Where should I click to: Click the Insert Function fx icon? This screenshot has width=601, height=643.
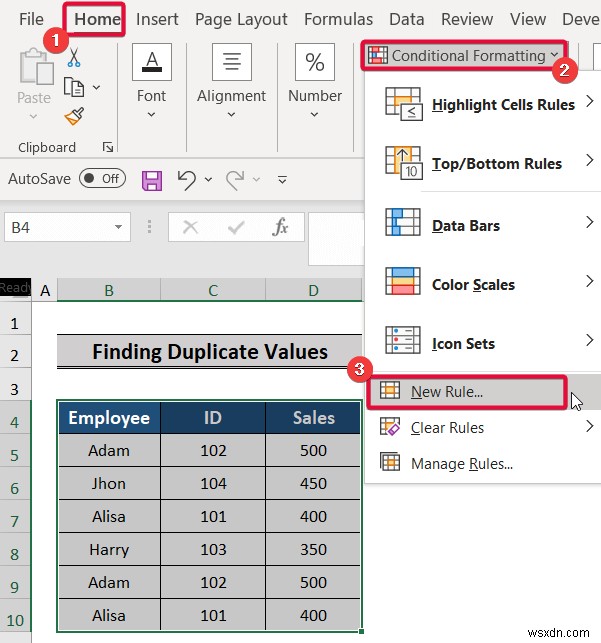[x=280, y=227]
